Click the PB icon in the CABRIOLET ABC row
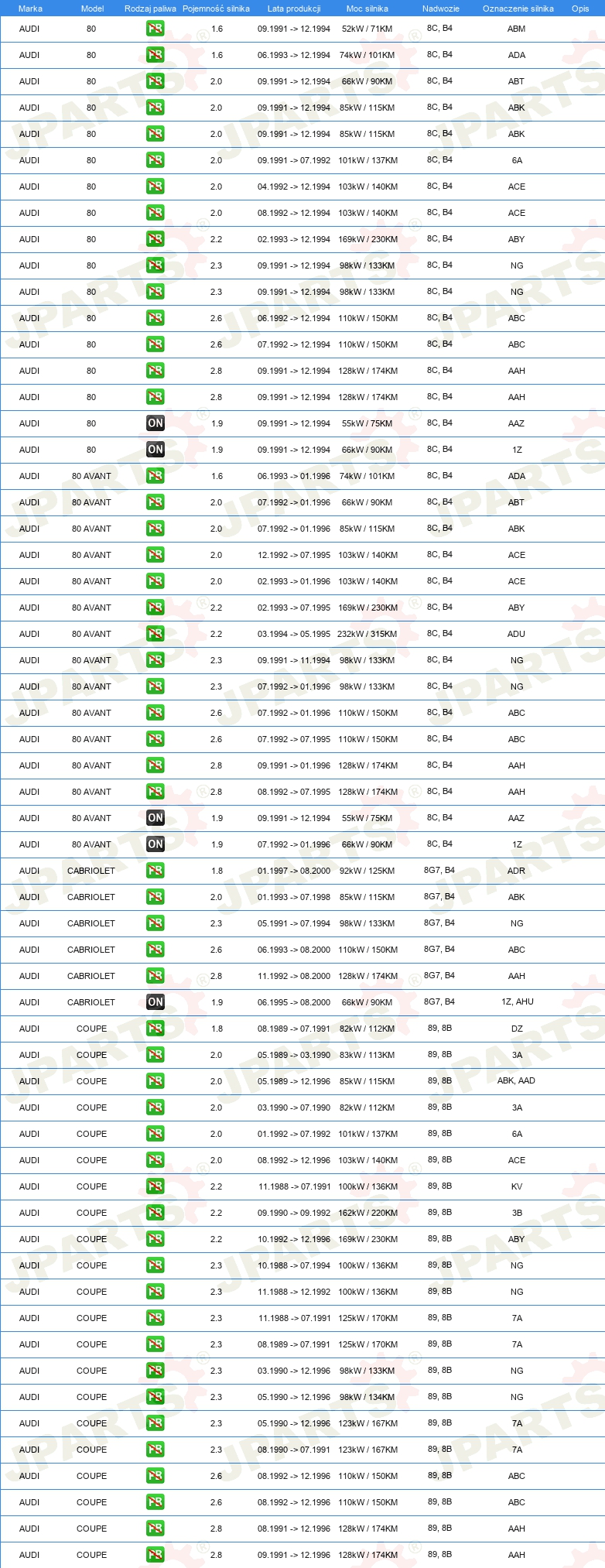The image size is (605, 1568). pos(156,950)
